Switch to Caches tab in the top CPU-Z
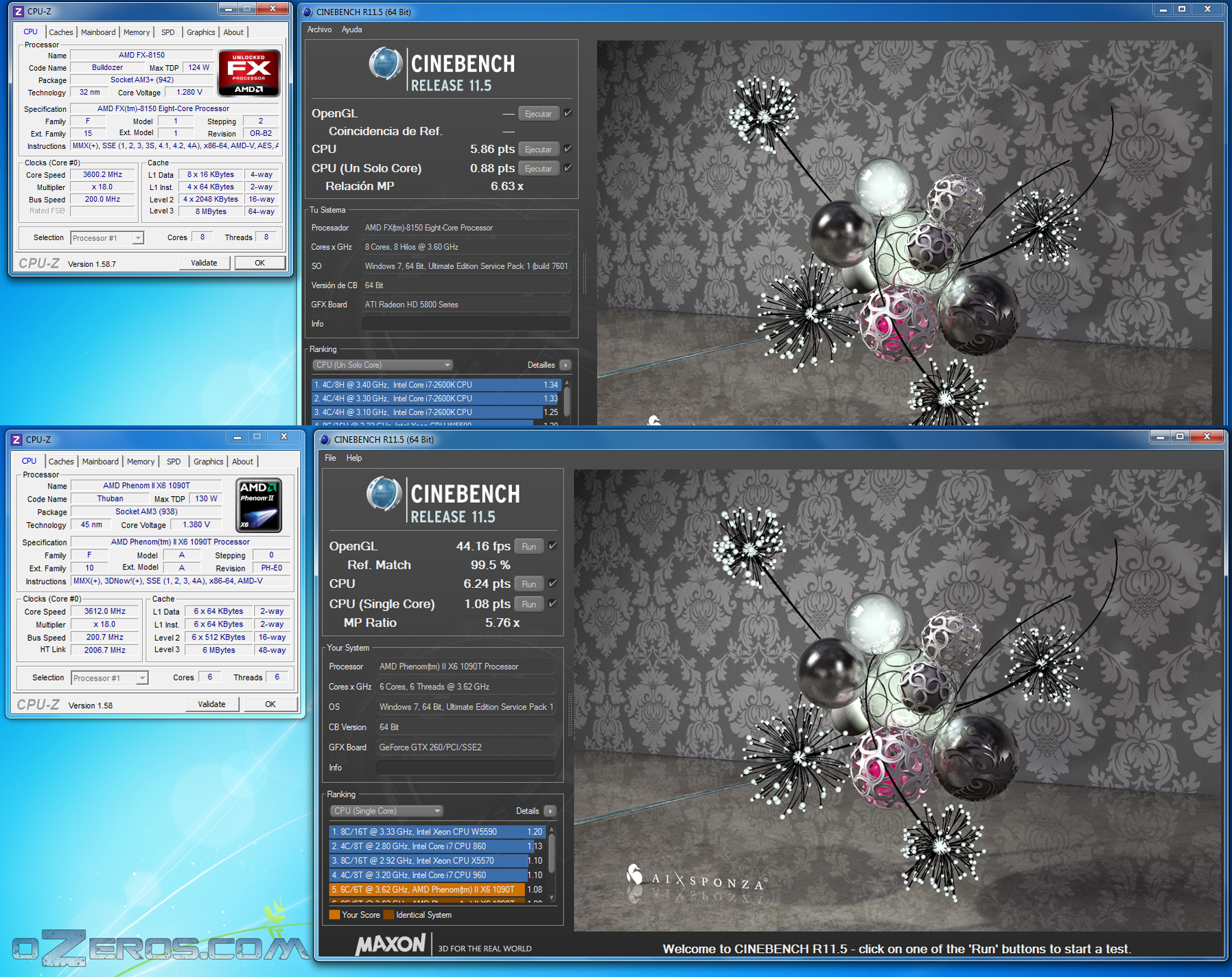 [x=60, y=32]
